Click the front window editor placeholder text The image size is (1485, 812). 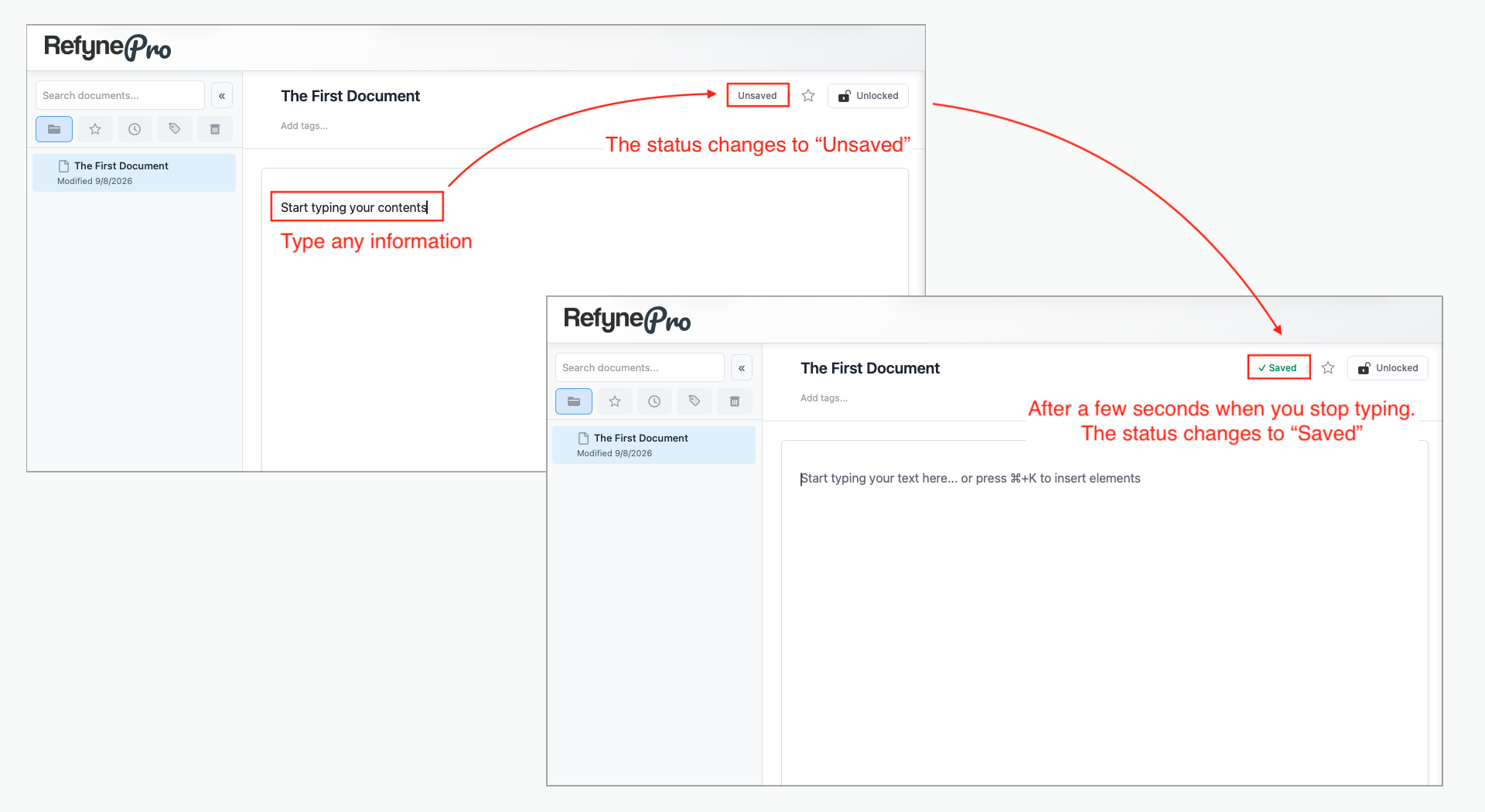(x=970, y=479)
